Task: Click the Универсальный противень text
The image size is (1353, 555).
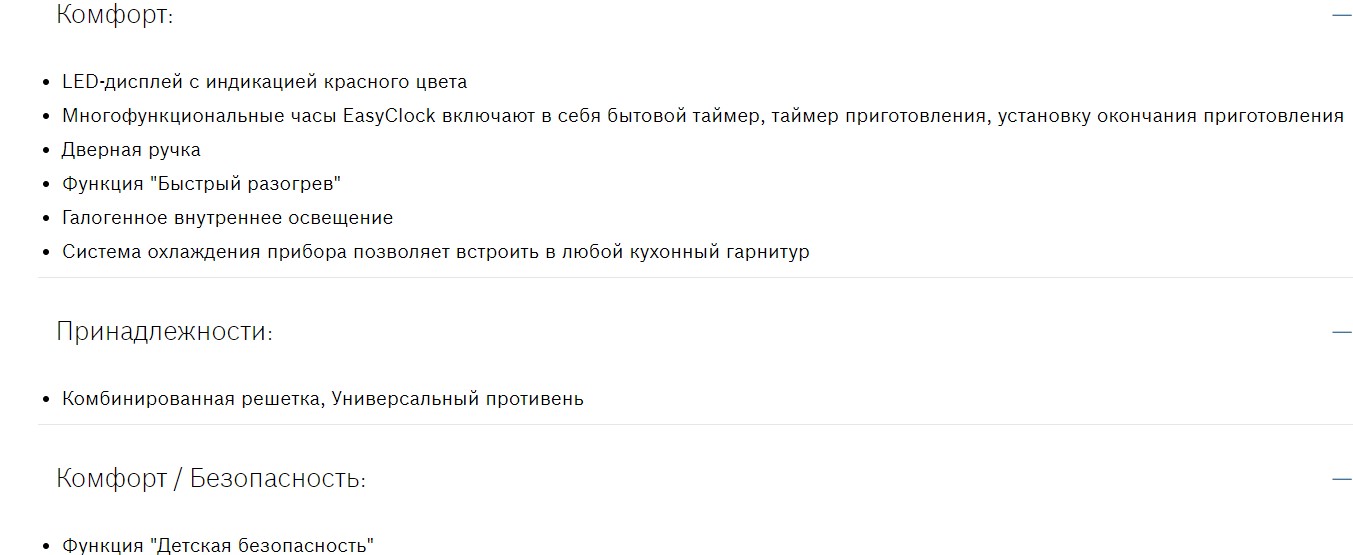Action: (x=457, y=399)
